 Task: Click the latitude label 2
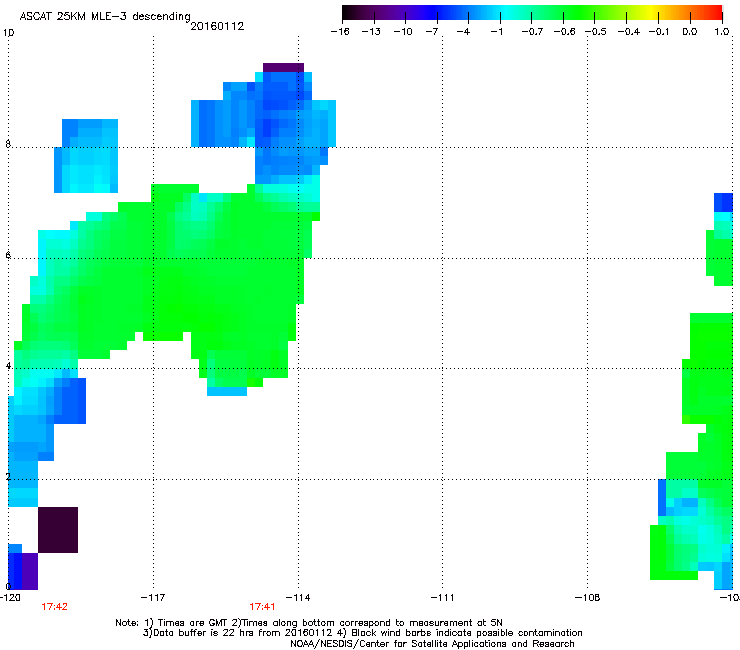tap(8, 476)
